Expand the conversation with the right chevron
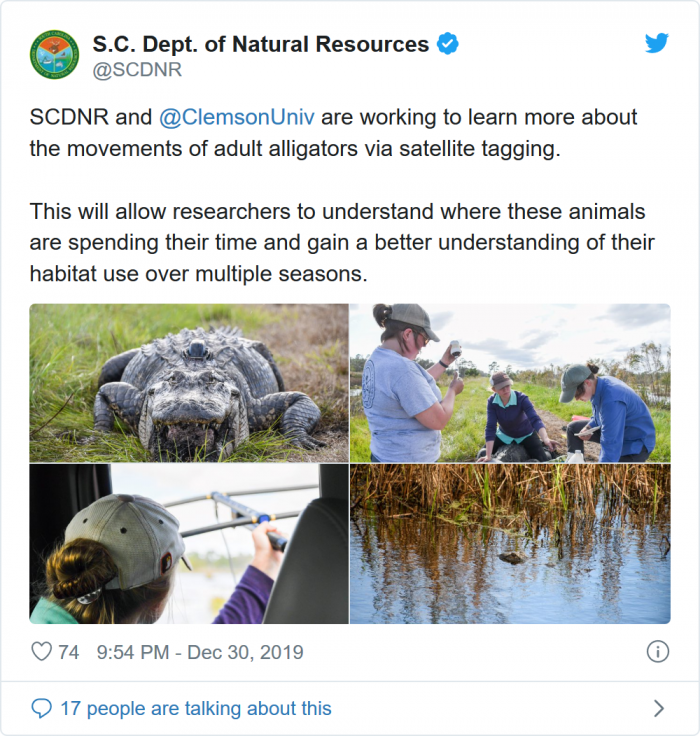Screen dimensions: 700x736 pyautogui.click(x=658, y=709)
